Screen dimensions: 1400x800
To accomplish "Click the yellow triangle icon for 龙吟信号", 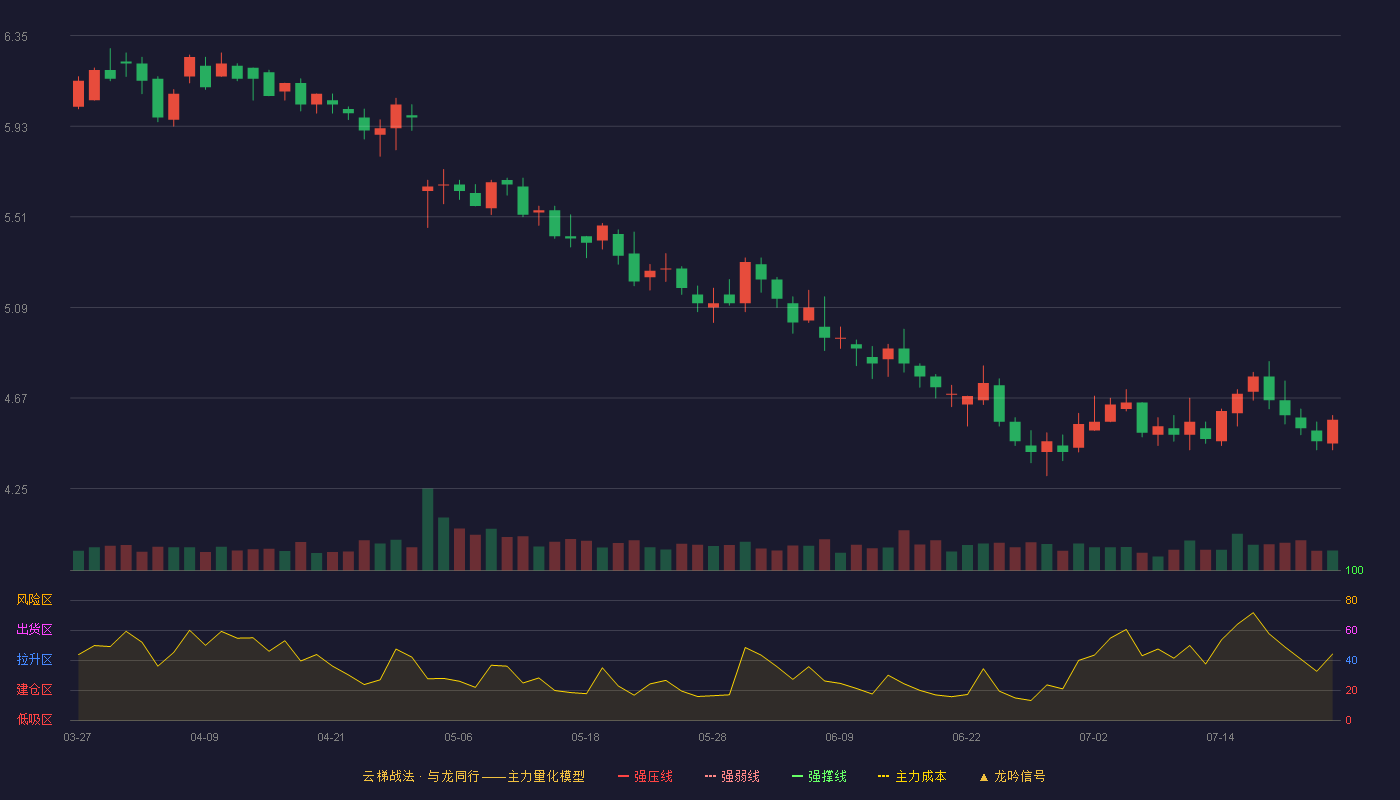I will [x=984, y=776].
